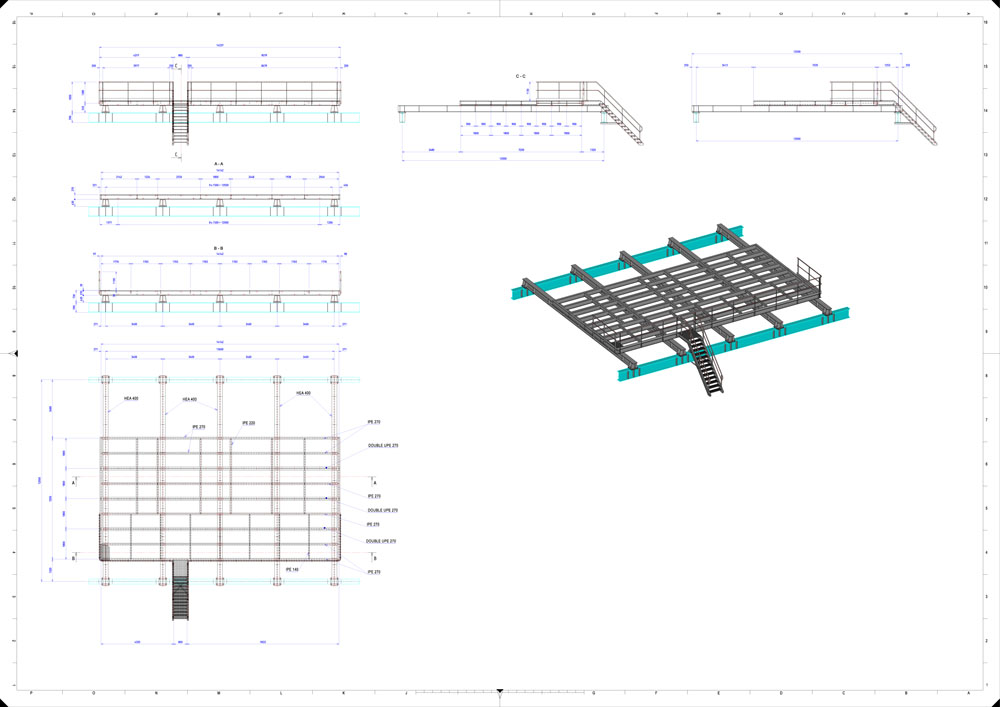The width and height of the screenshot is (1000, 707).
Task: Click the staircase below the plan view
Action: click(181, 590)
